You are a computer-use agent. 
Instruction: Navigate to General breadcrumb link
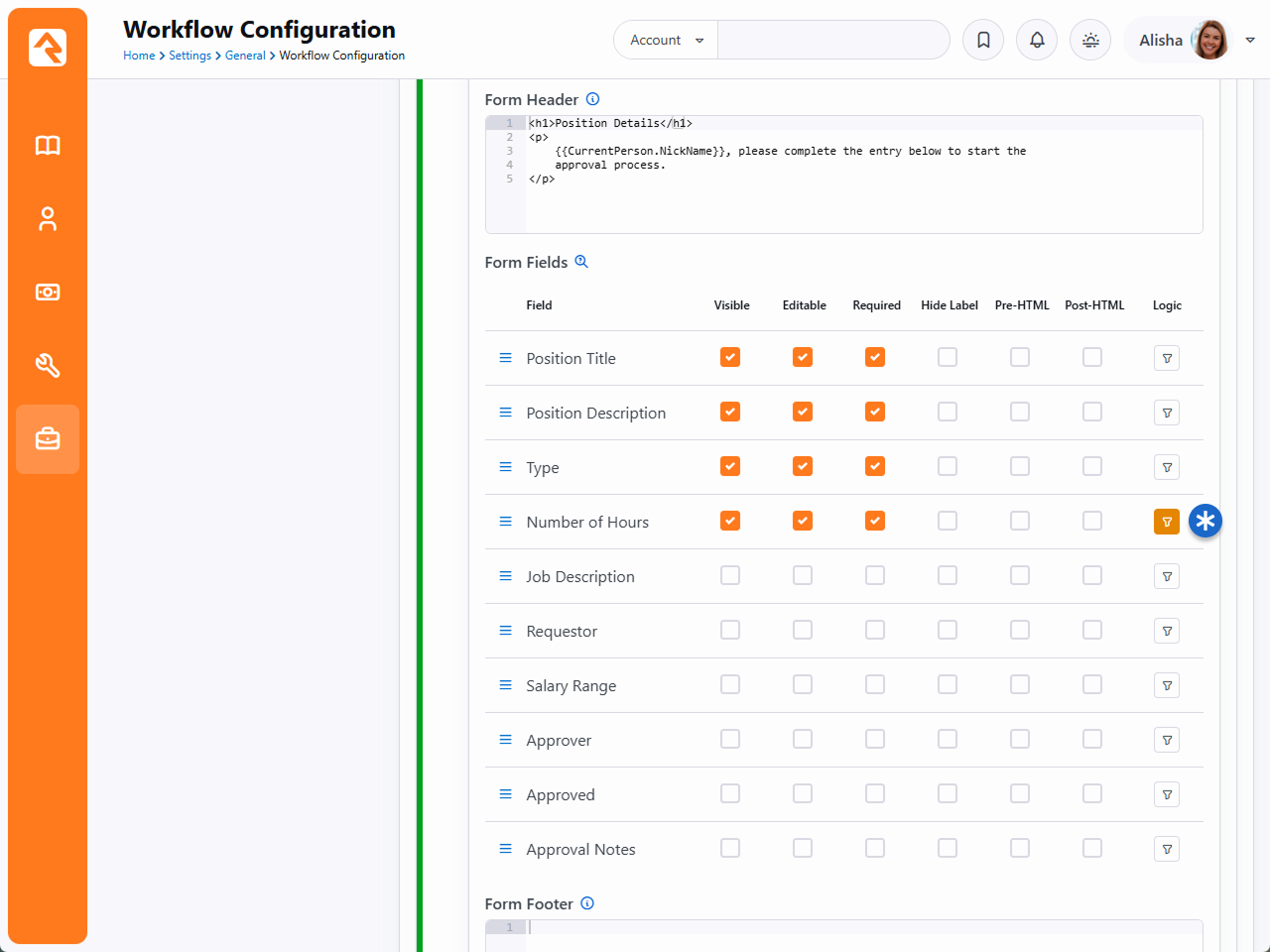(245, 56)
